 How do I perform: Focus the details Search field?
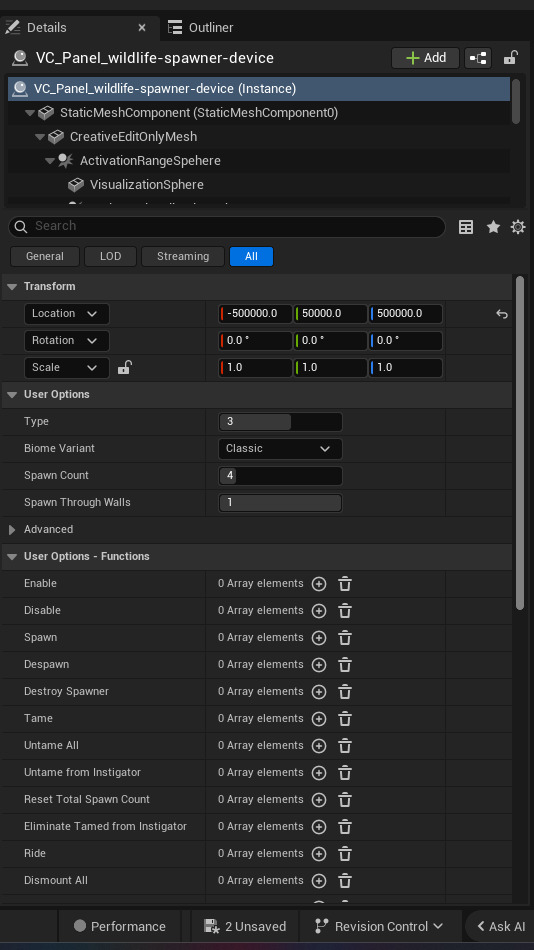tap(227, 227)
